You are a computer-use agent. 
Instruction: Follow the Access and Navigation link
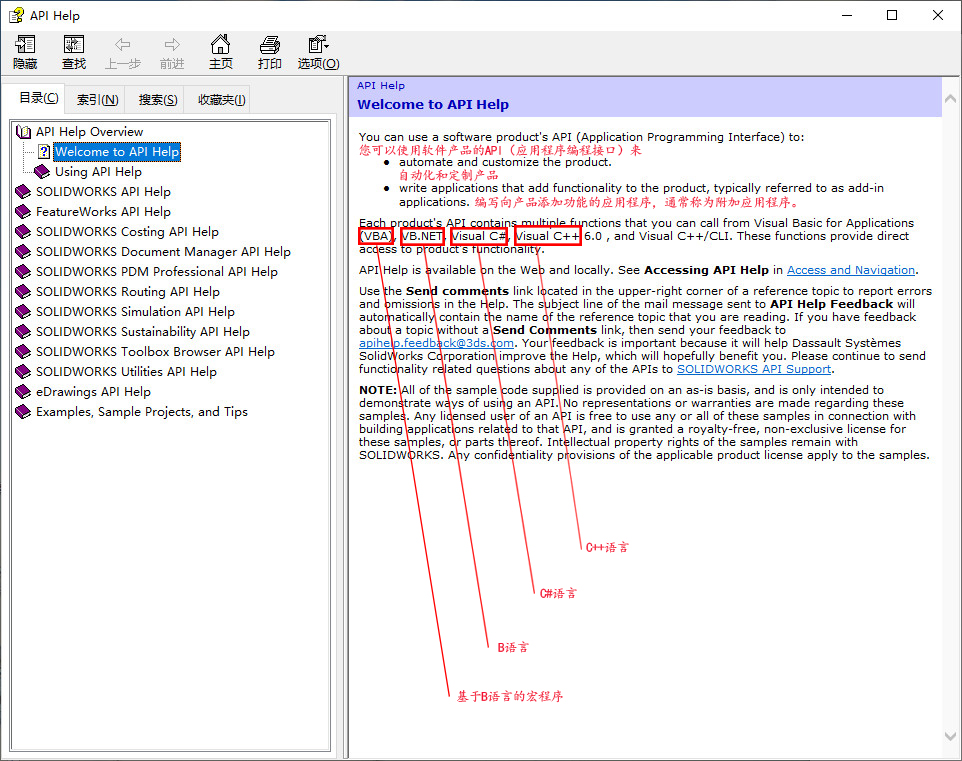pyautogui.click(x=851, y=270)
